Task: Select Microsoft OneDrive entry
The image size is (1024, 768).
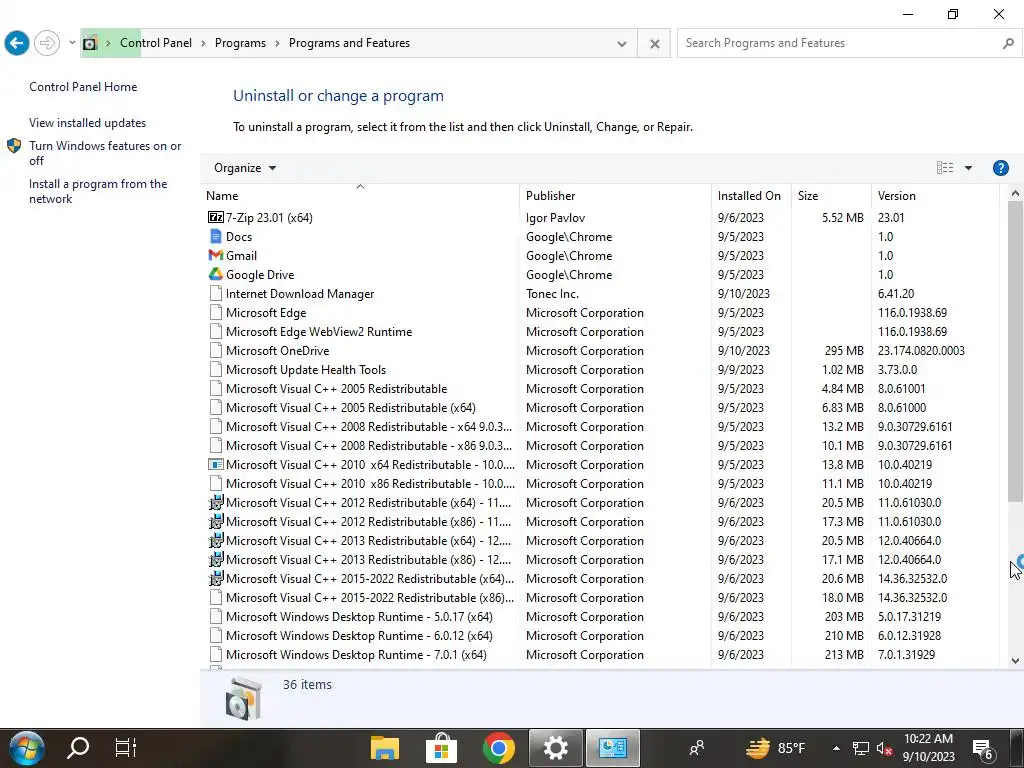Action: coord(277,351)
